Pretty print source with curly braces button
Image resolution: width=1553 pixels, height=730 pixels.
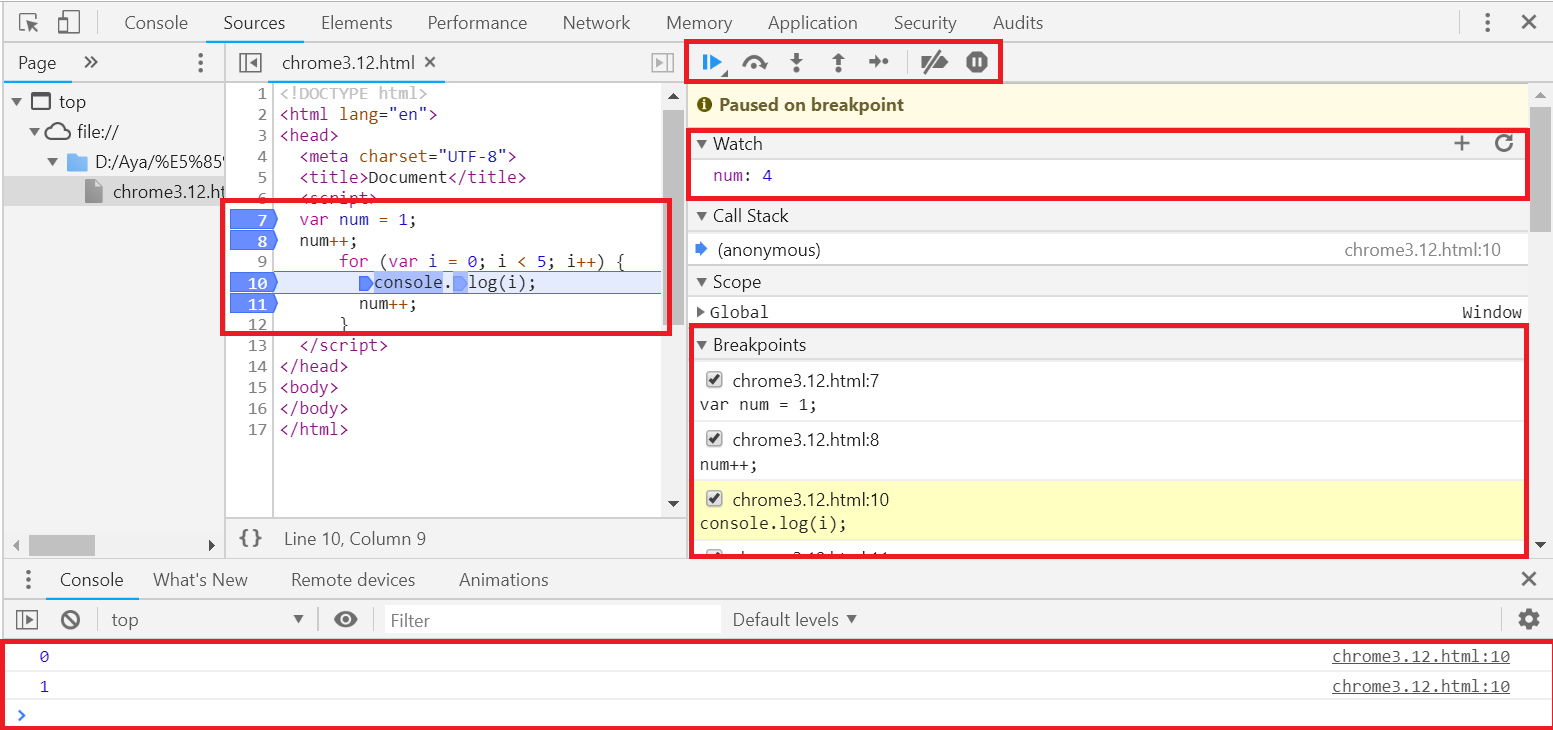click(251, 538)
